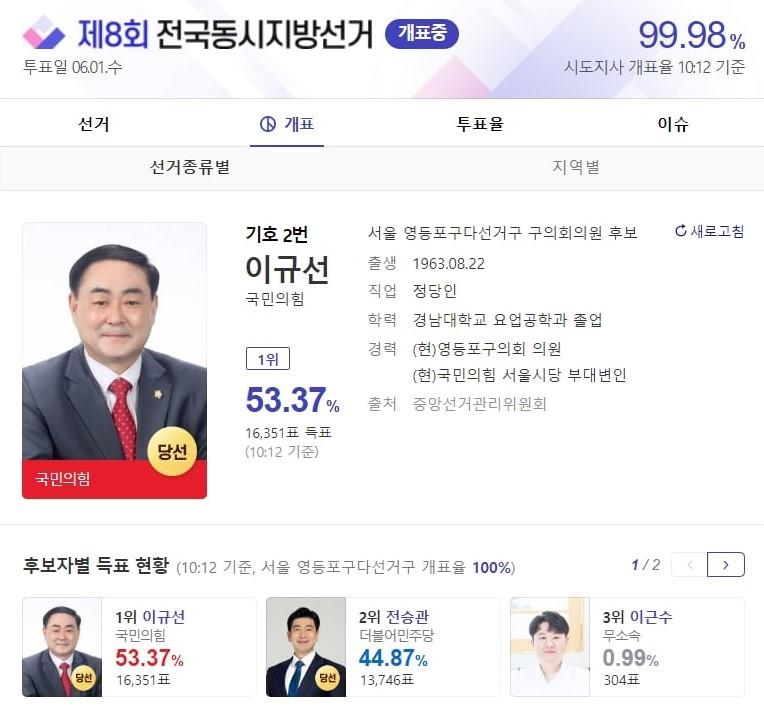Click candidate name 이규선 heading
Screen dimensions: 764x706
tap(287, 270)
